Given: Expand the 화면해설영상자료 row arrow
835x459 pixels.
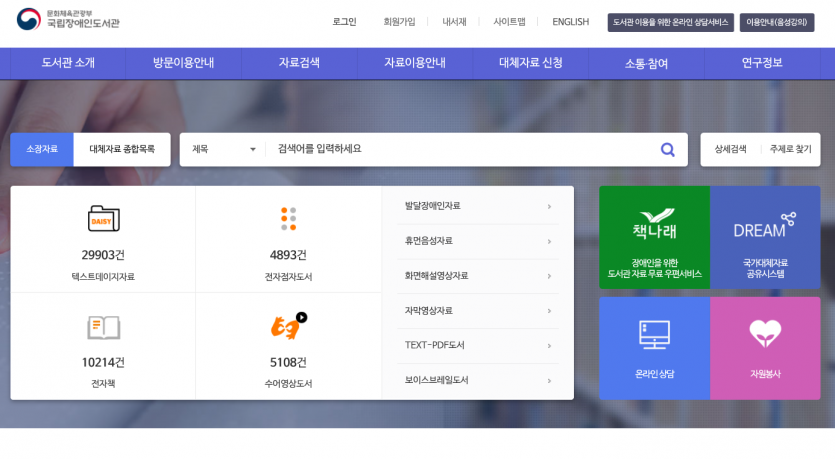Looking at the screenshot, I should [x=549, y=276].
